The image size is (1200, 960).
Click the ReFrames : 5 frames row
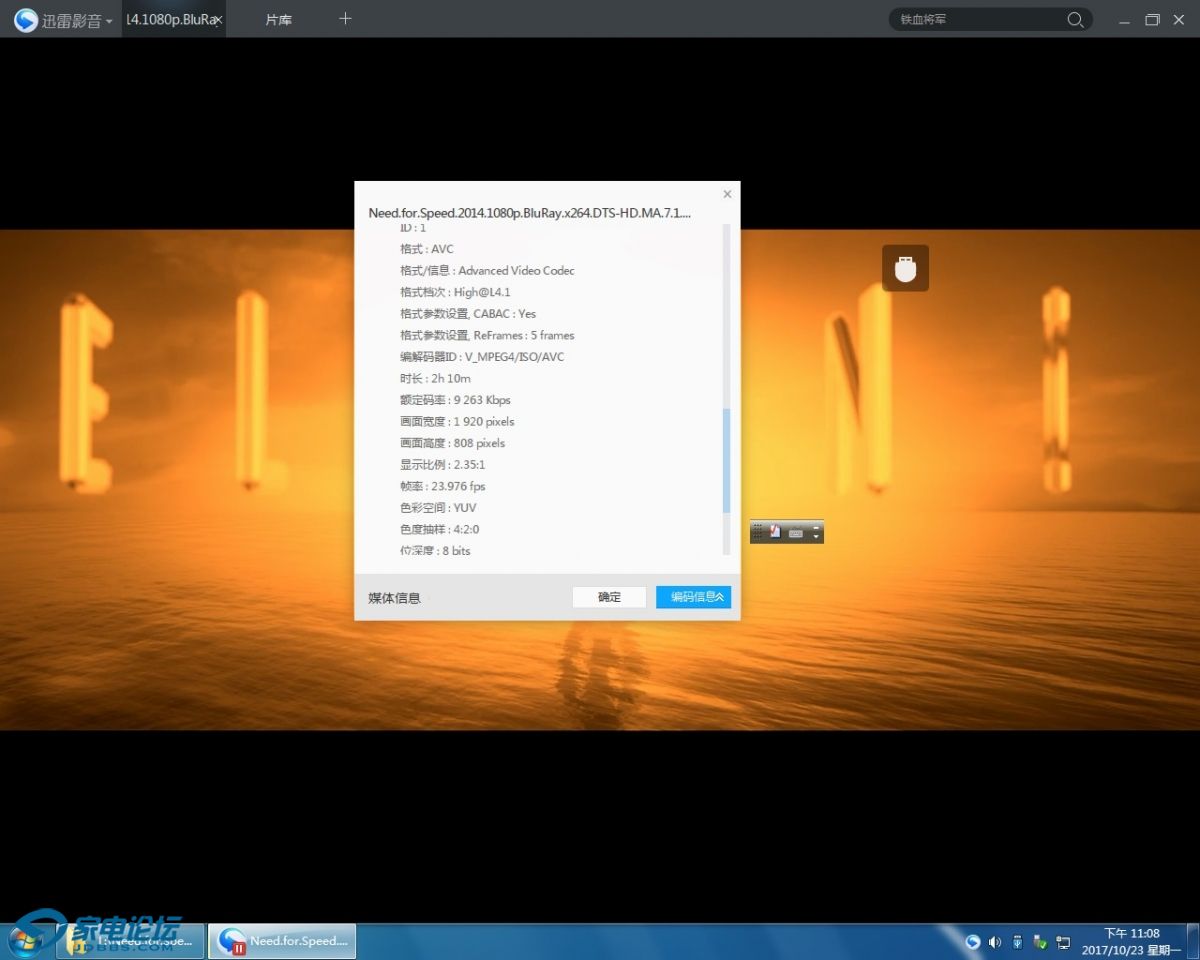click(x=487, y=335)
